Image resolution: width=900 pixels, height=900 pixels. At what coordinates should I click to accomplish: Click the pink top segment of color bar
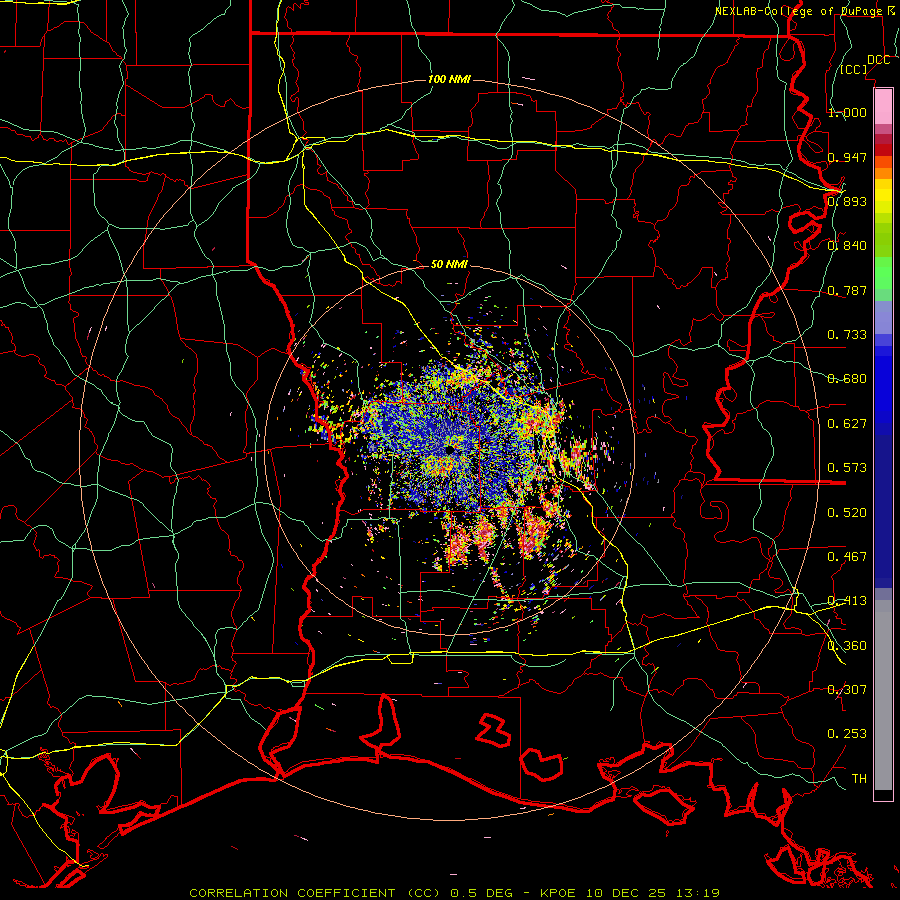point(883,106)
